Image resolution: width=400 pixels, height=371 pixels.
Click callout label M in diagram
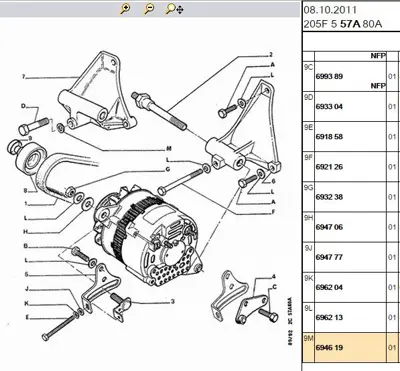click(x=169, y=149)
